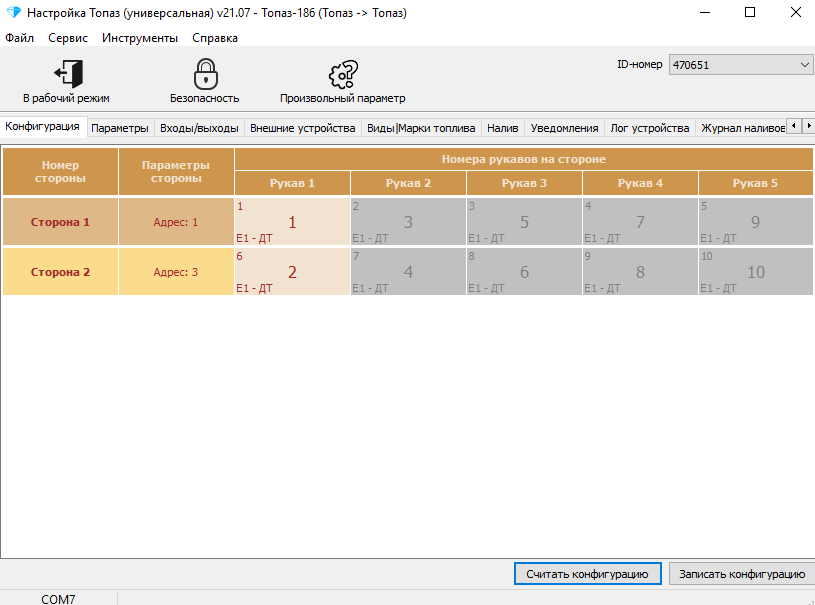Open the Инструменты menu
Image resolution: width=815 pixels, height=605 pixels.
point(140,38)
